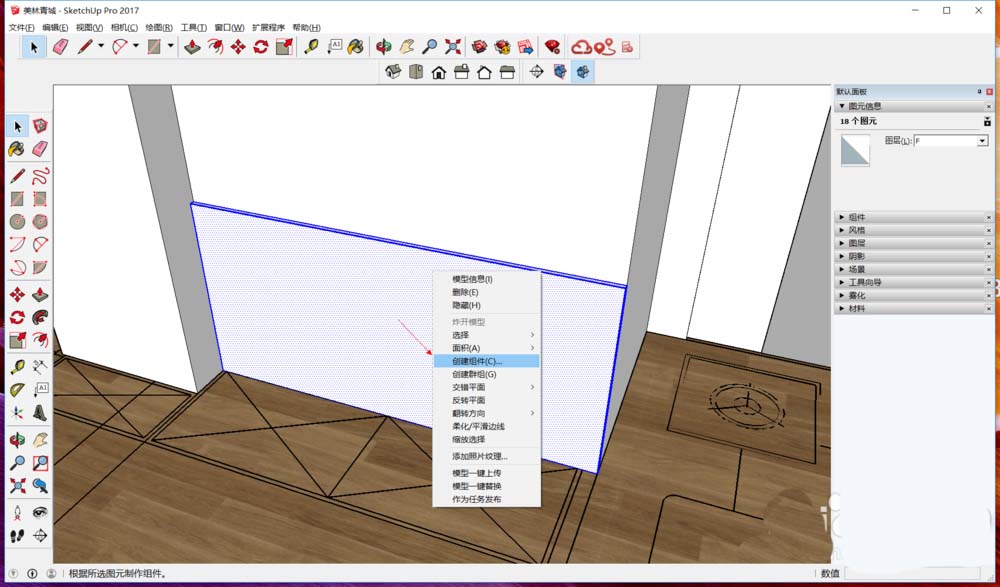Screen dimensions: 1000x587
Task: Switch to the Top view icon
Action: pyautogui.click(x=414, y=72)
